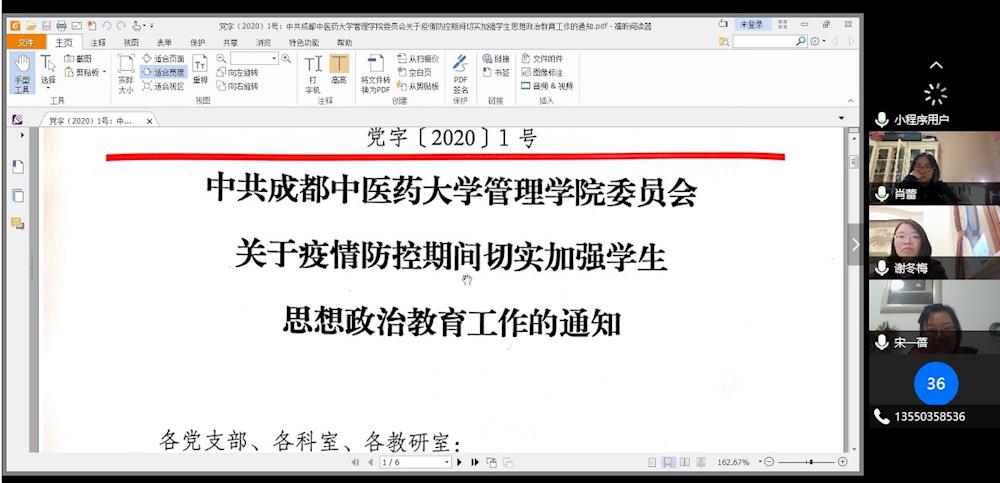Open the Form (表单) ribbon tab

coord(164,43)
